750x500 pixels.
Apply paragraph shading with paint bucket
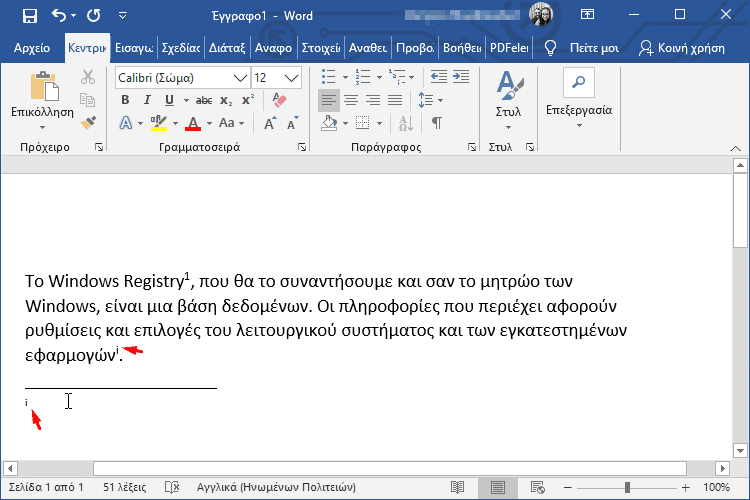pos(329,123)
